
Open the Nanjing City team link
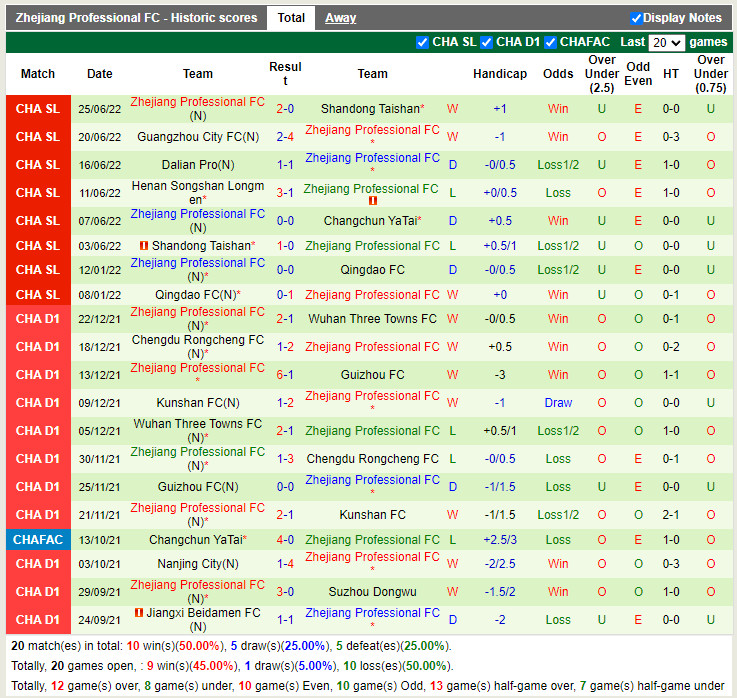point(198,564)
